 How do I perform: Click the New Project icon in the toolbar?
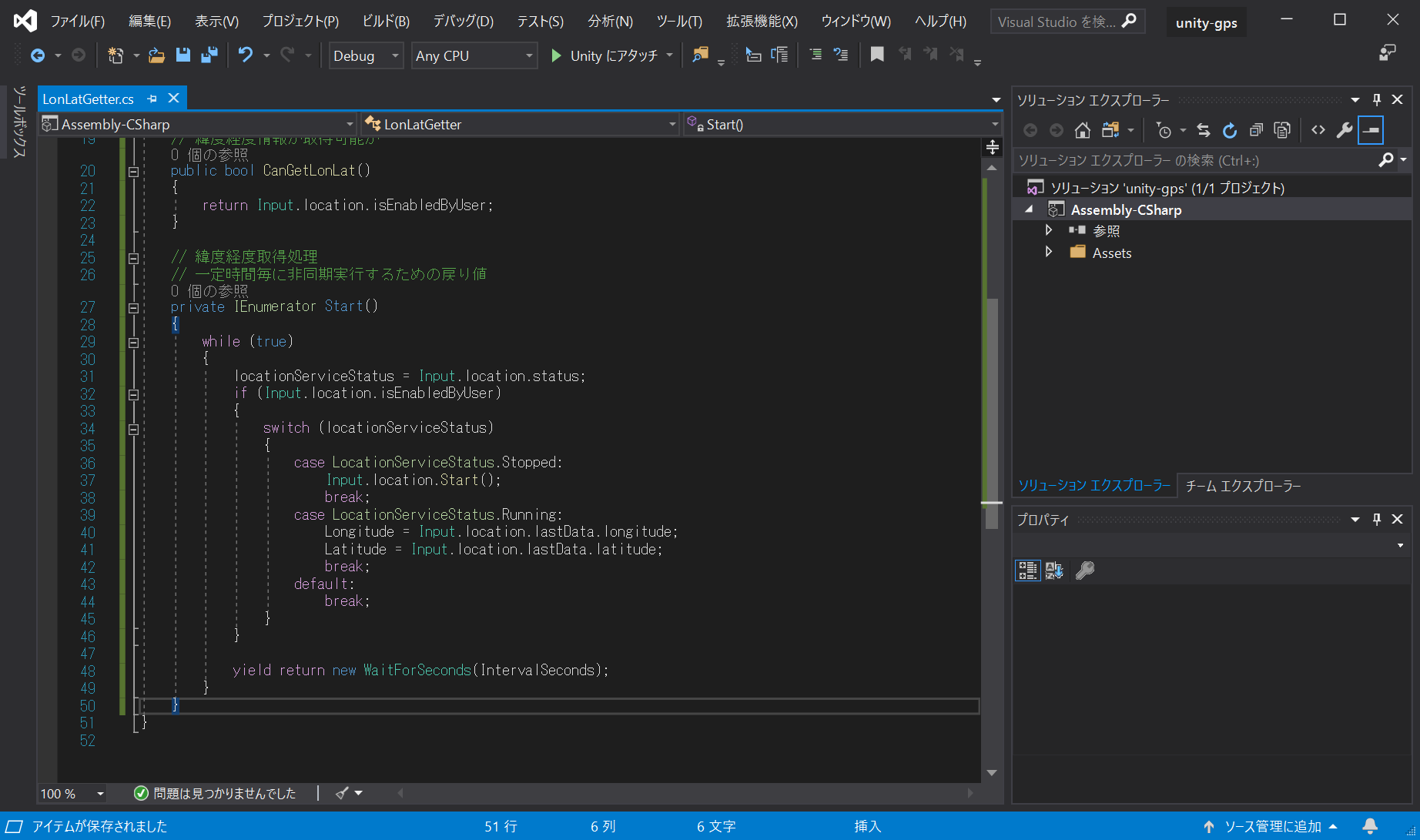pyautogui.click(x=116, y=55)
